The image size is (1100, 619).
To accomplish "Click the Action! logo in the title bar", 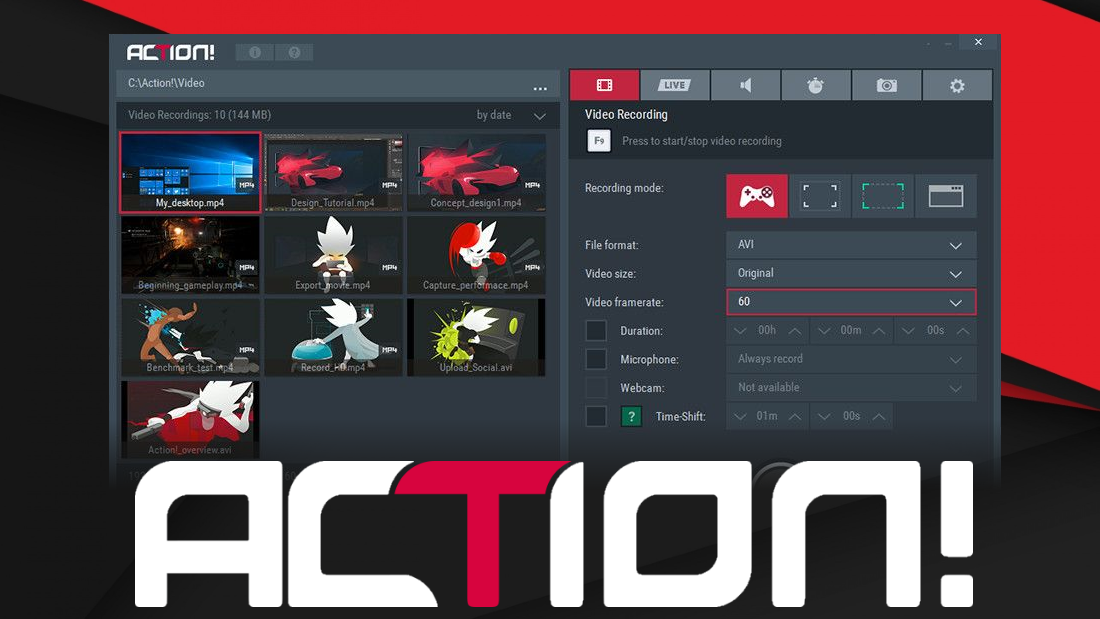I will click(170, 53).
